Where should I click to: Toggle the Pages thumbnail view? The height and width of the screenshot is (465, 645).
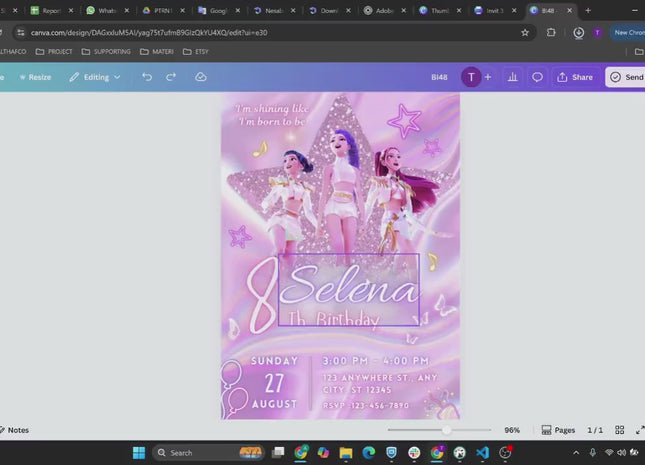coord(559,430)
